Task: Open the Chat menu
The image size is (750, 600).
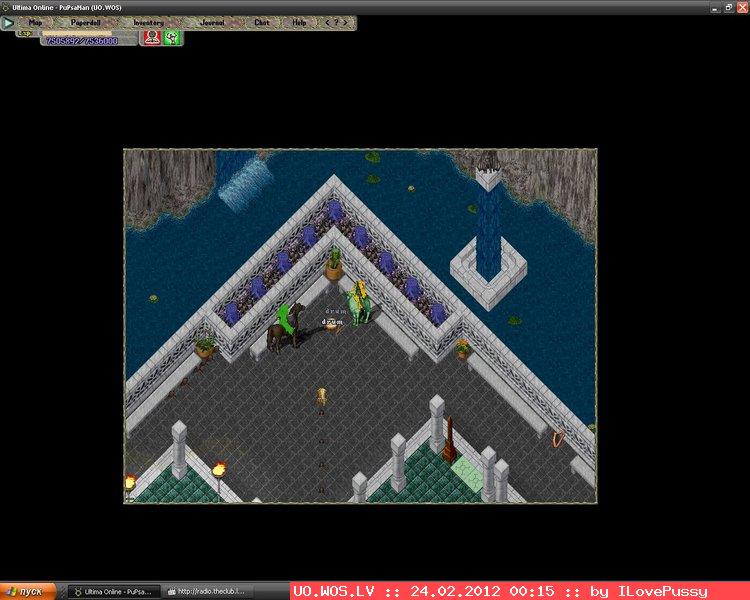Action: pyautogui.click(x=262, y=22)
